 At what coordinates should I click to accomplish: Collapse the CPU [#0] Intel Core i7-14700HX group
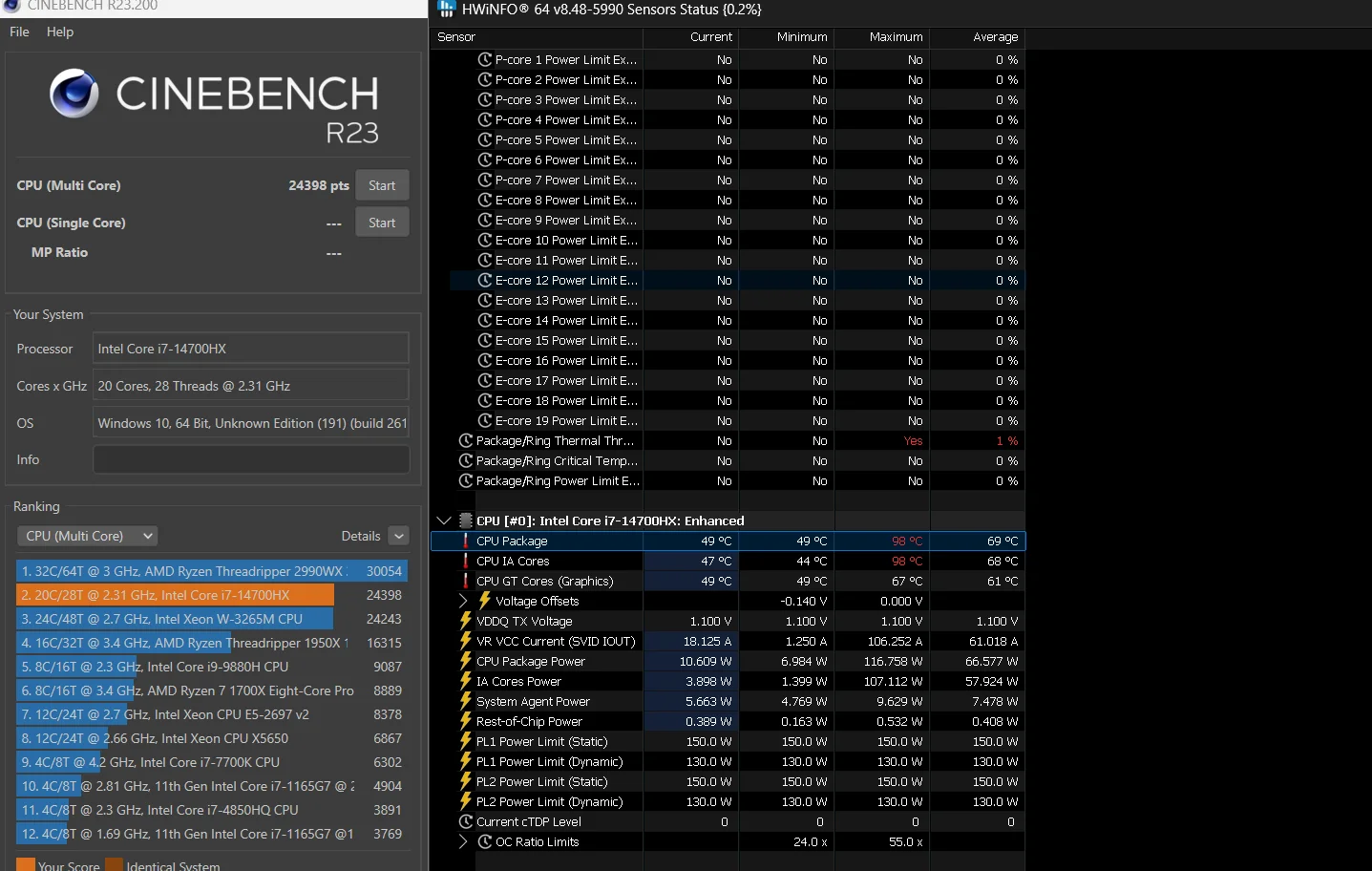pyautogui.click(x=443, y=520)
